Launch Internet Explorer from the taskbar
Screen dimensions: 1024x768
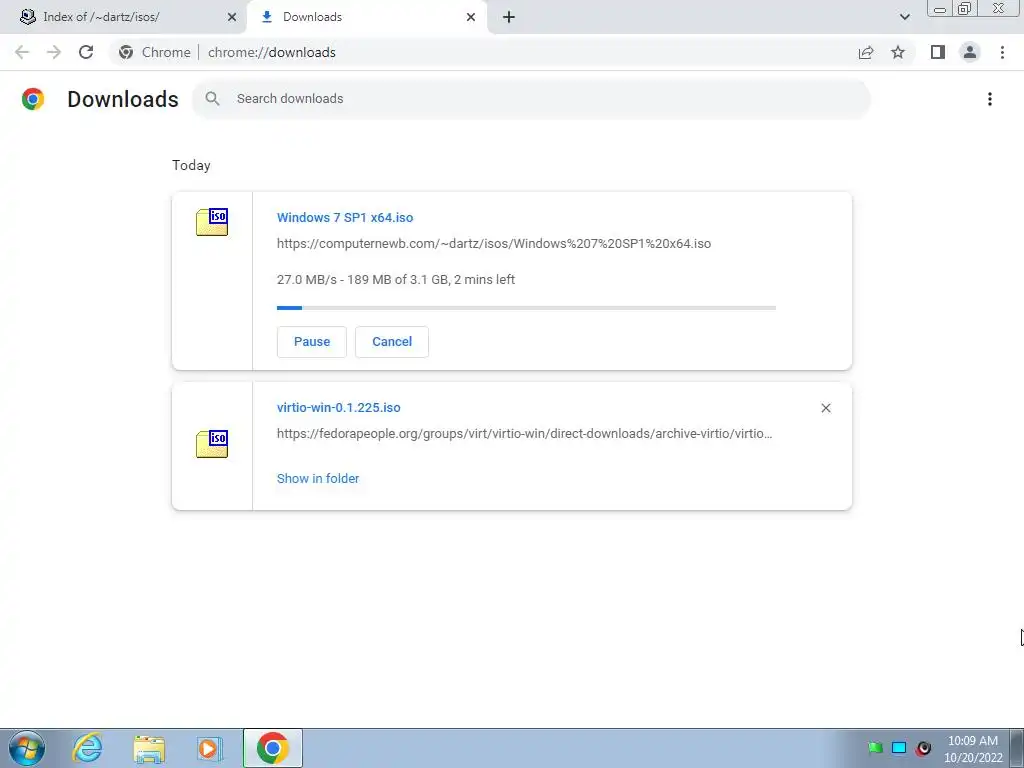click(x=88, y=748)
